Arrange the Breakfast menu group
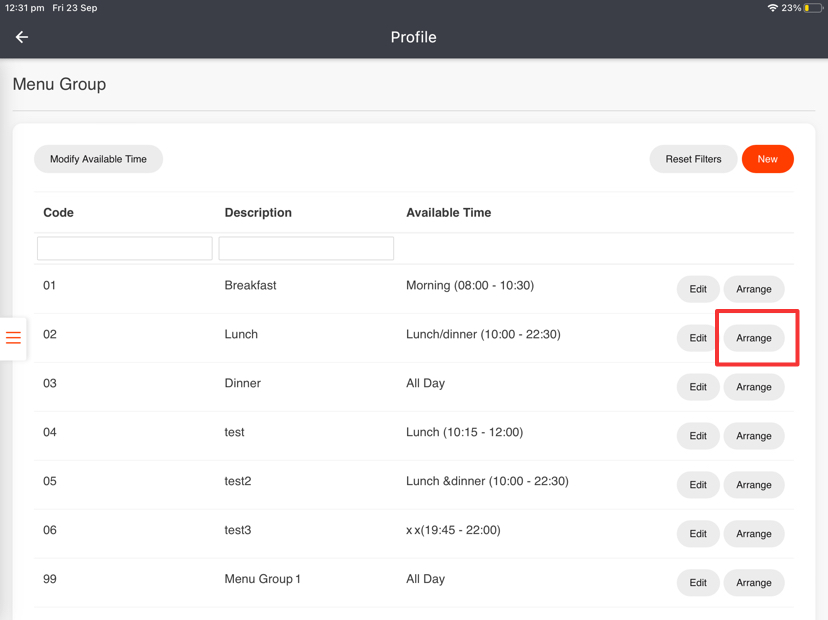The image size is (828, 620). [x=753, y=289]
